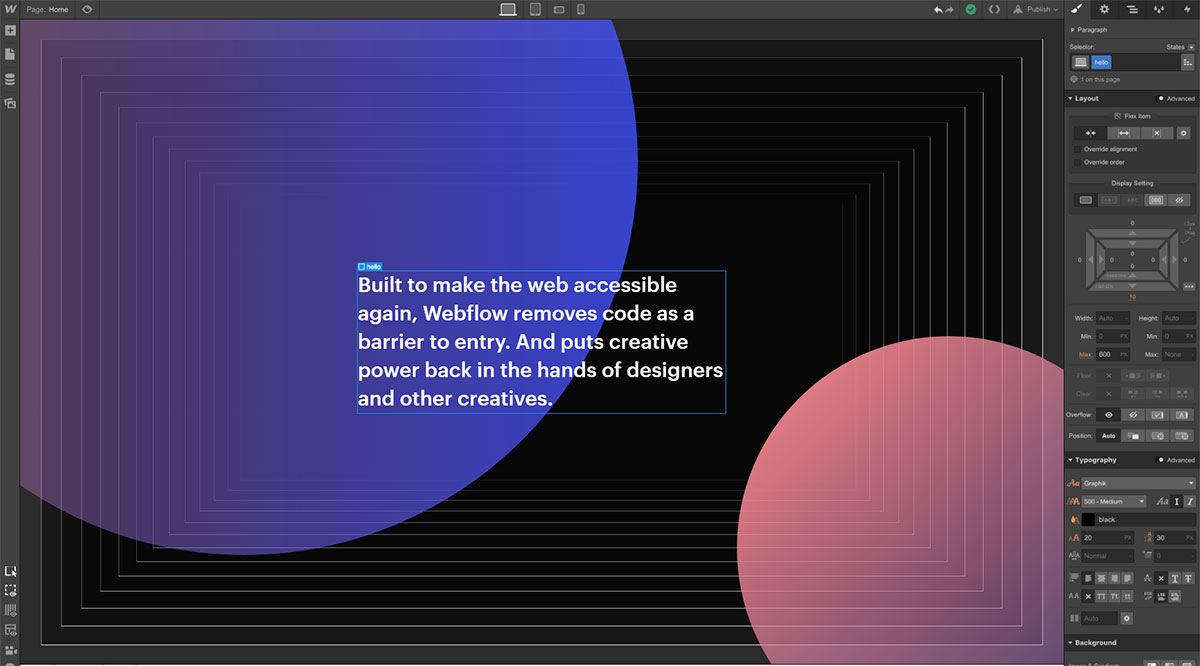This screenshot has width=1200, height=666.
Task: Open the export code panel
Action: (994, 9)
